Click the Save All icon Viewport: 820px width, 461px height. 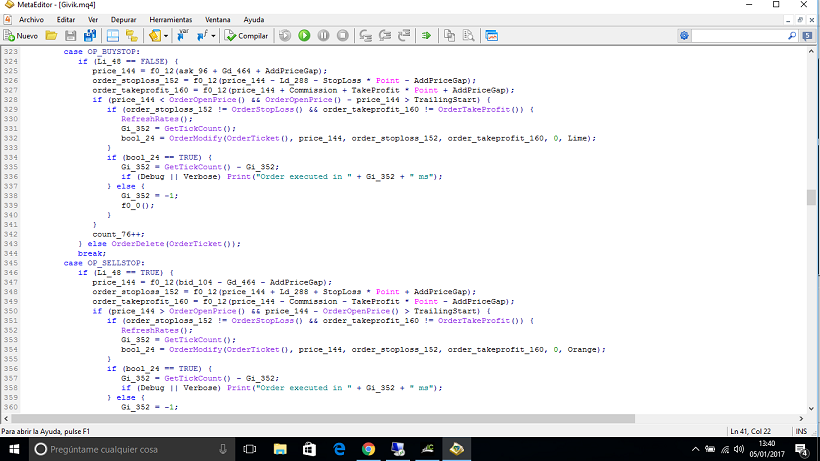(88, 36)
